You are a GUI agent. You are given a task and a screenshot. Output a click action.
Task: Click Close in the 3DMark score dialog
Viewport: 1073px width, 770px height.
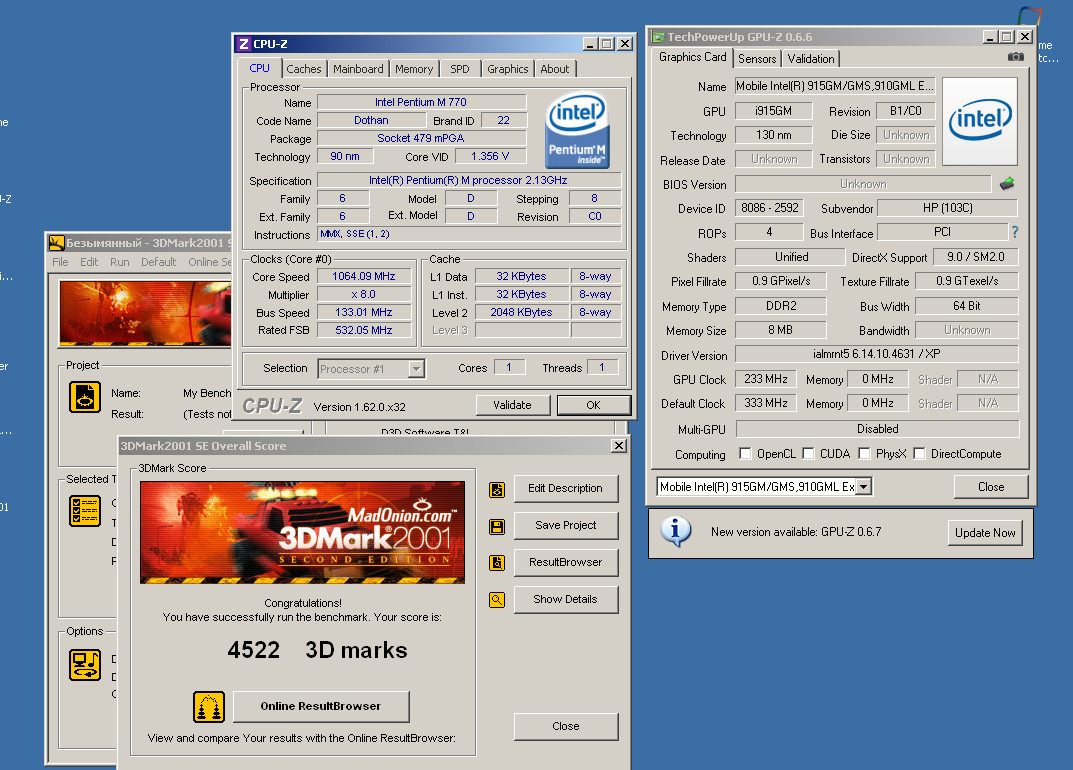565,726
